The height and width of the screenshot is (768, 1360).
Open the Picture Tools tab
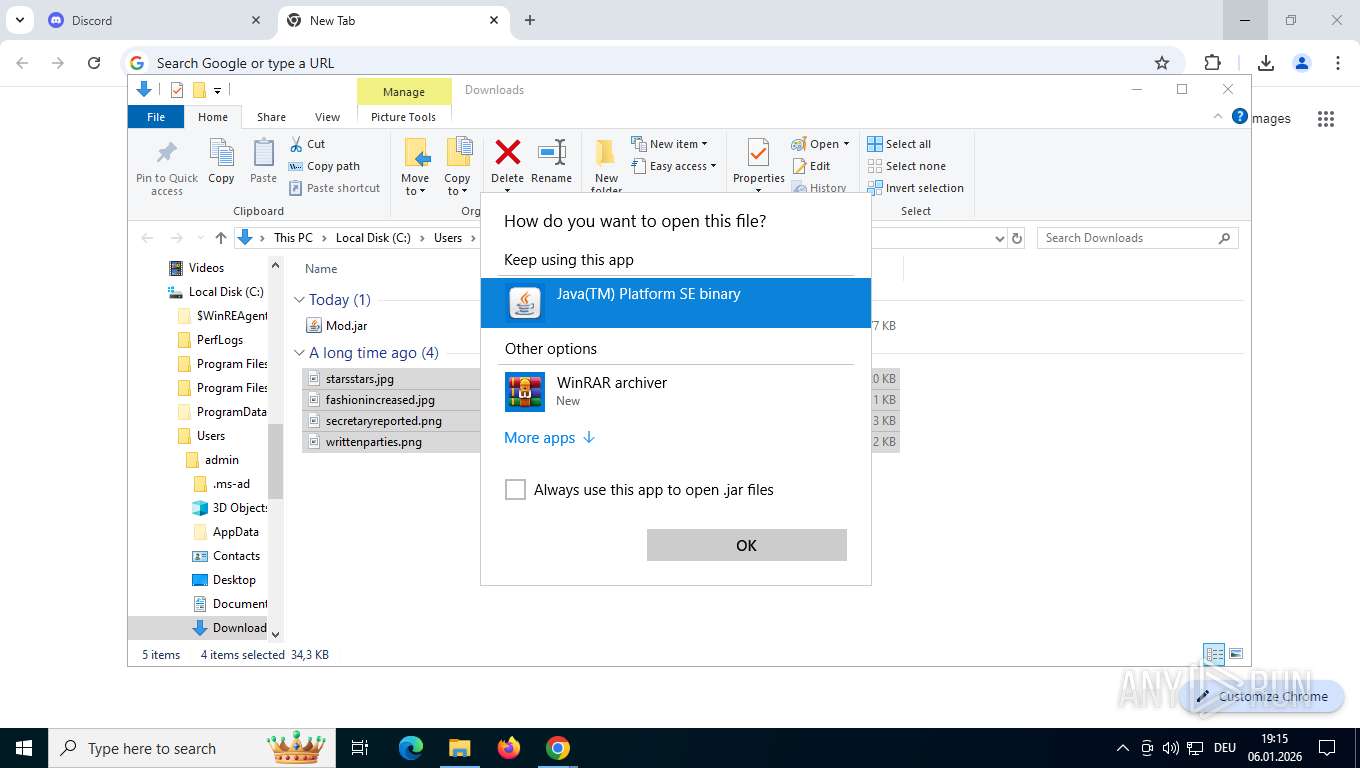tap(403, 117)
